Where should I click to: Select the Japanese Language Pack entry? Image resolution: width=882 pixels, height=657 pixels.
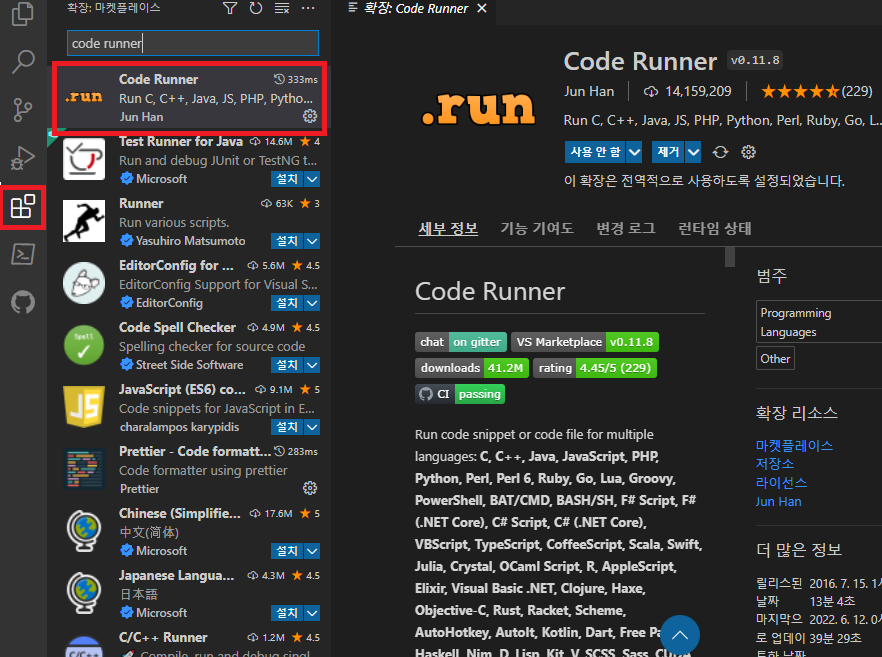pyautogui.click(x=190, y=593)
